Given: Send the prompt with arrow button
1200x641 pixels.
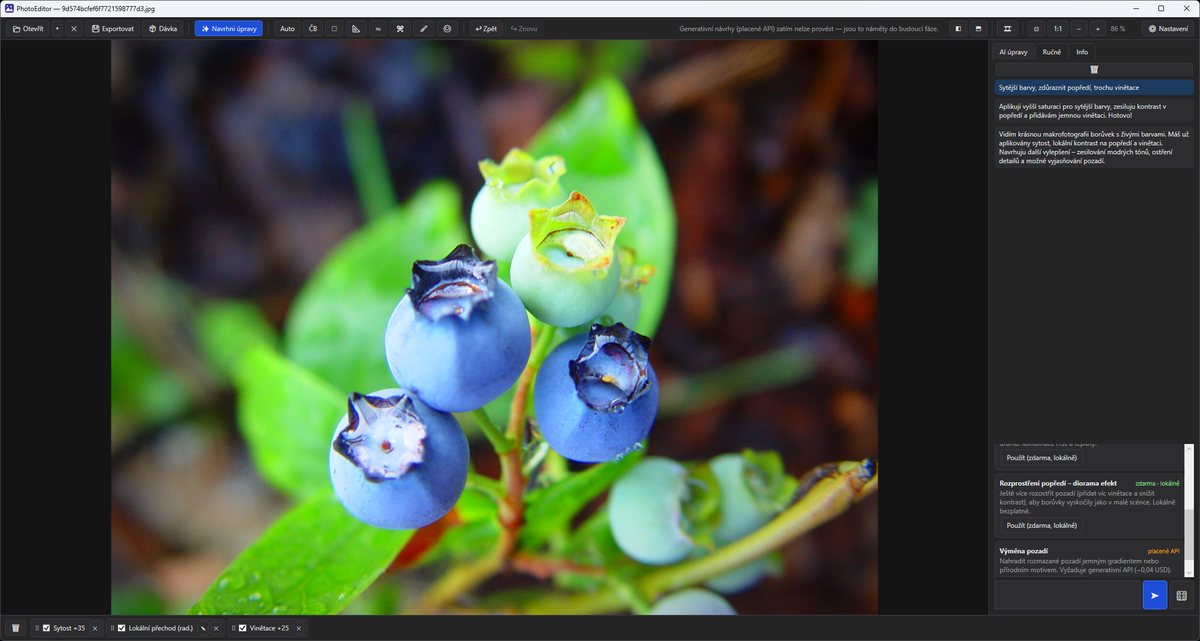Looking at the screenshot, I should [x=1154, y=595].
